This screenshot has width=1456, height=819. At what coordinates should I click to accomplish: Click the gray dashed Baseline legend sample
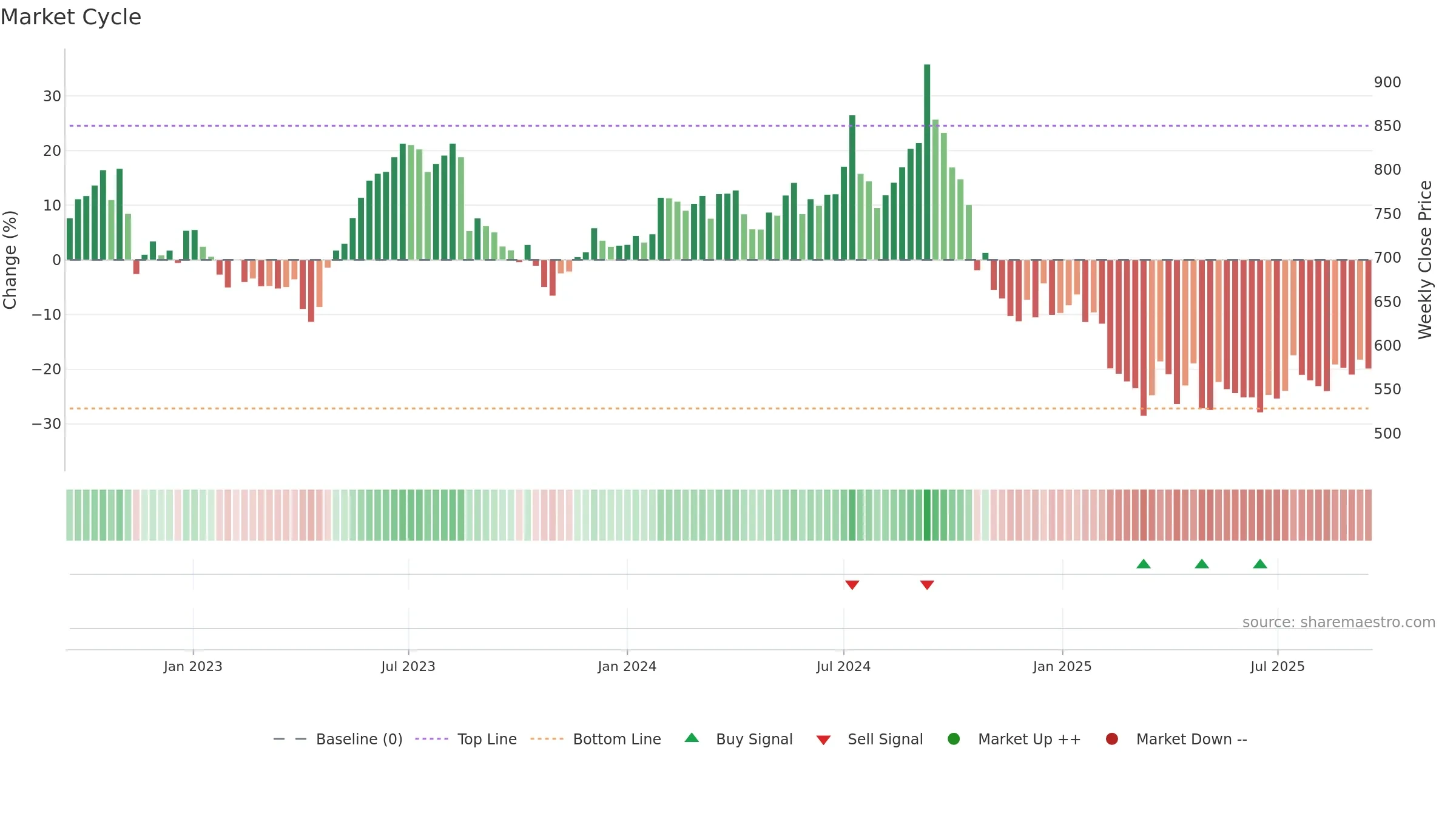290,739
